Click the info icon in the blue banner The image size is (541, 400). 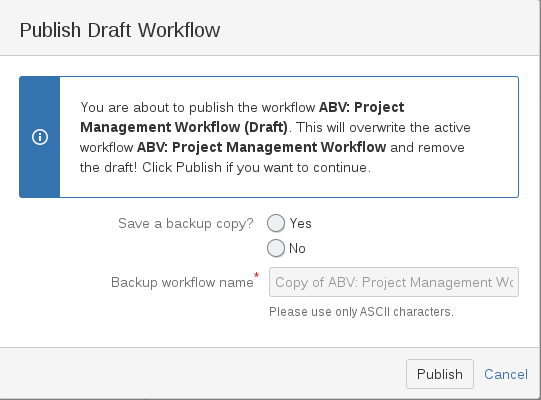click(x=40, y=137)
